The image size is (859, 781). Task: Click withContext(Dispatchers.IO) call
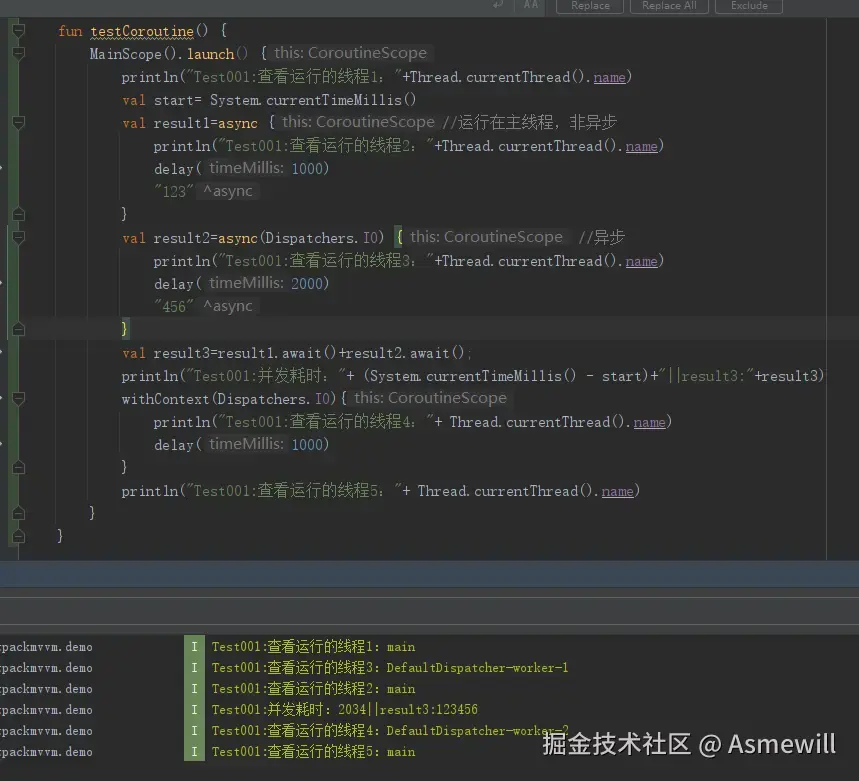[228, 399]
